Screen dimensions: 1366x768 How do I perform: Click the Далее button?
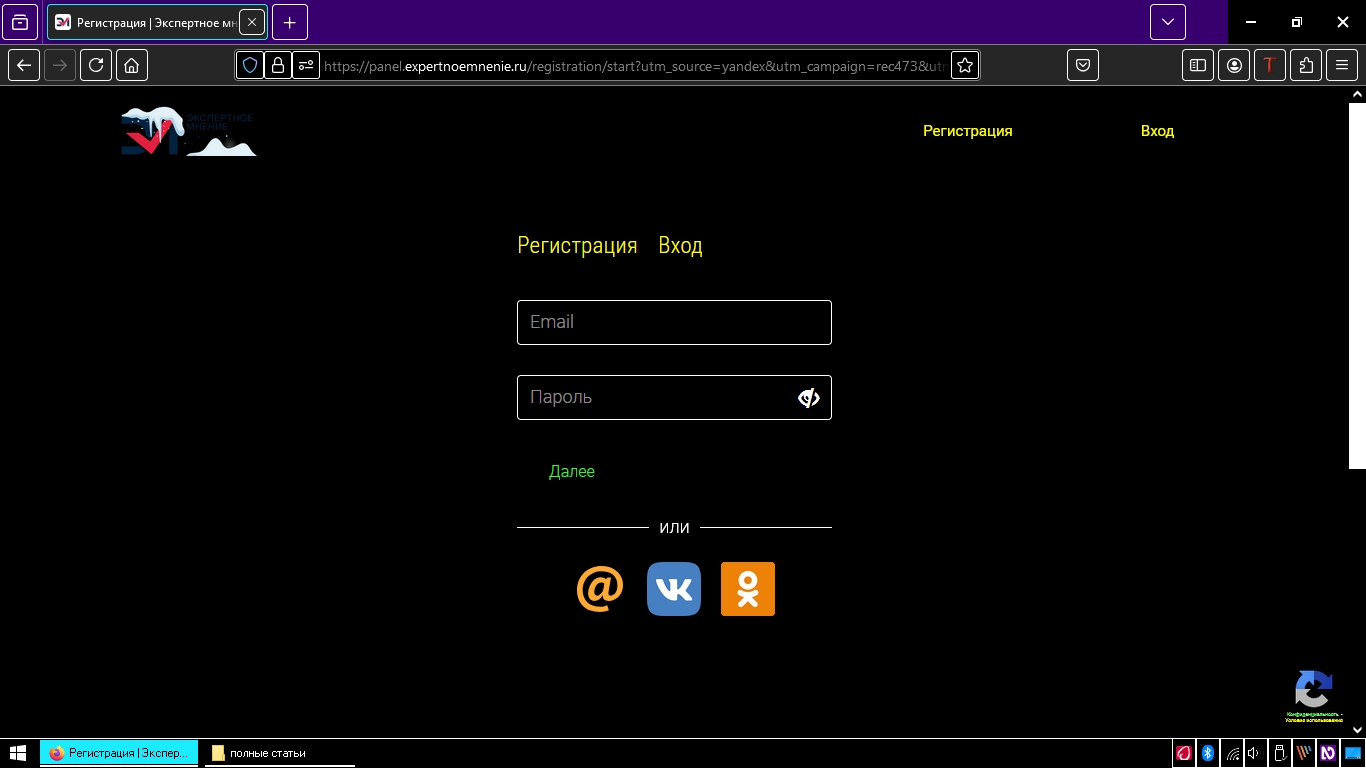(572, 471)
